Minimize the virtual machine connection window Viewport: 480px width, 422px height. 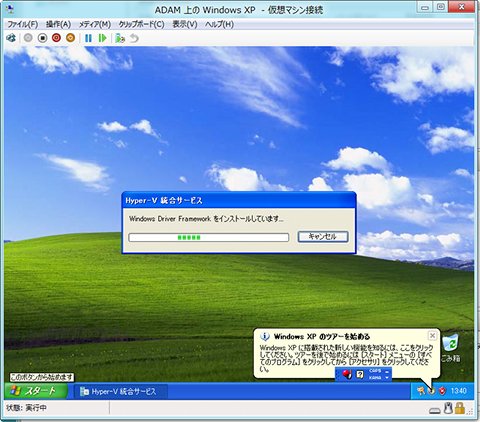(x=424, y=7)
